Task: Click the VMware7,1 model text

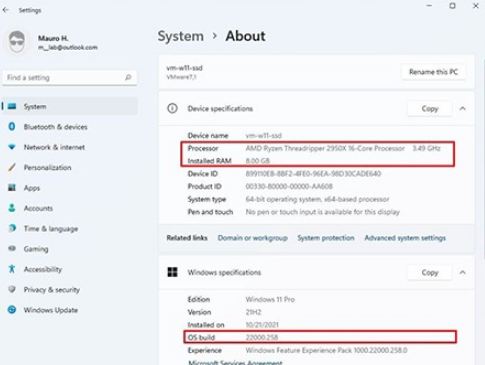Action: pyautogui.click(x=181, y=77)
